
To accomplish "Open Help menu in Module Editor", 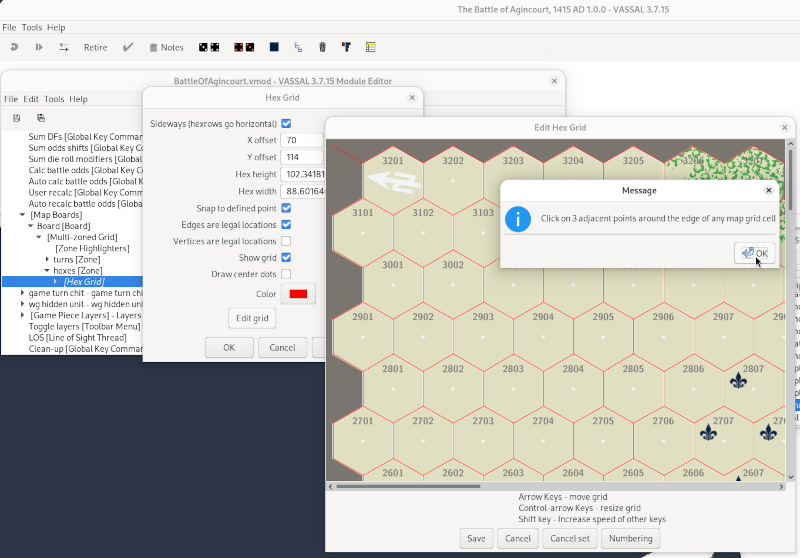I will point(79,99).
